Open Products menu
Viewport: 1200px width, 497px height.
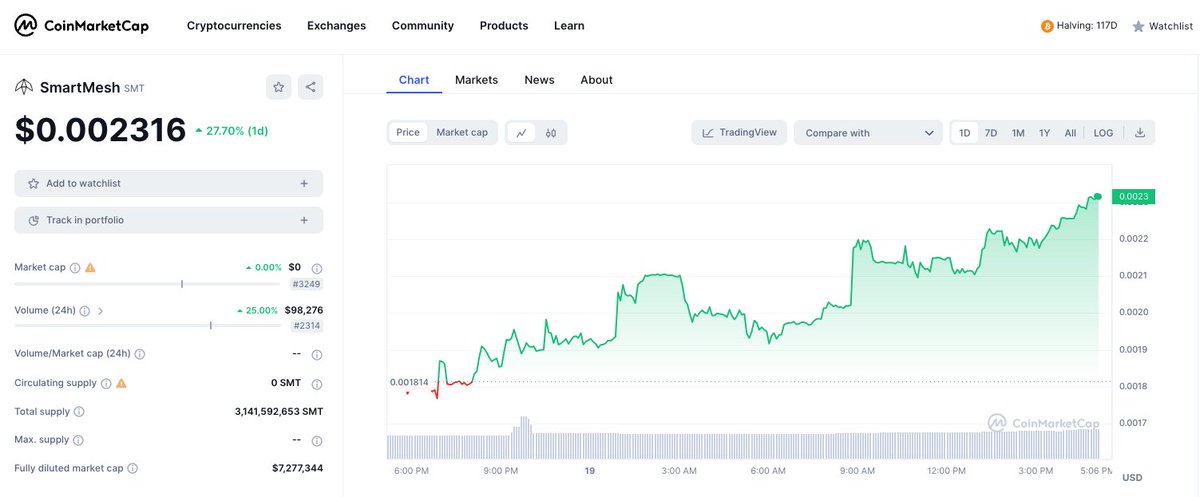[x=504, y=26]
